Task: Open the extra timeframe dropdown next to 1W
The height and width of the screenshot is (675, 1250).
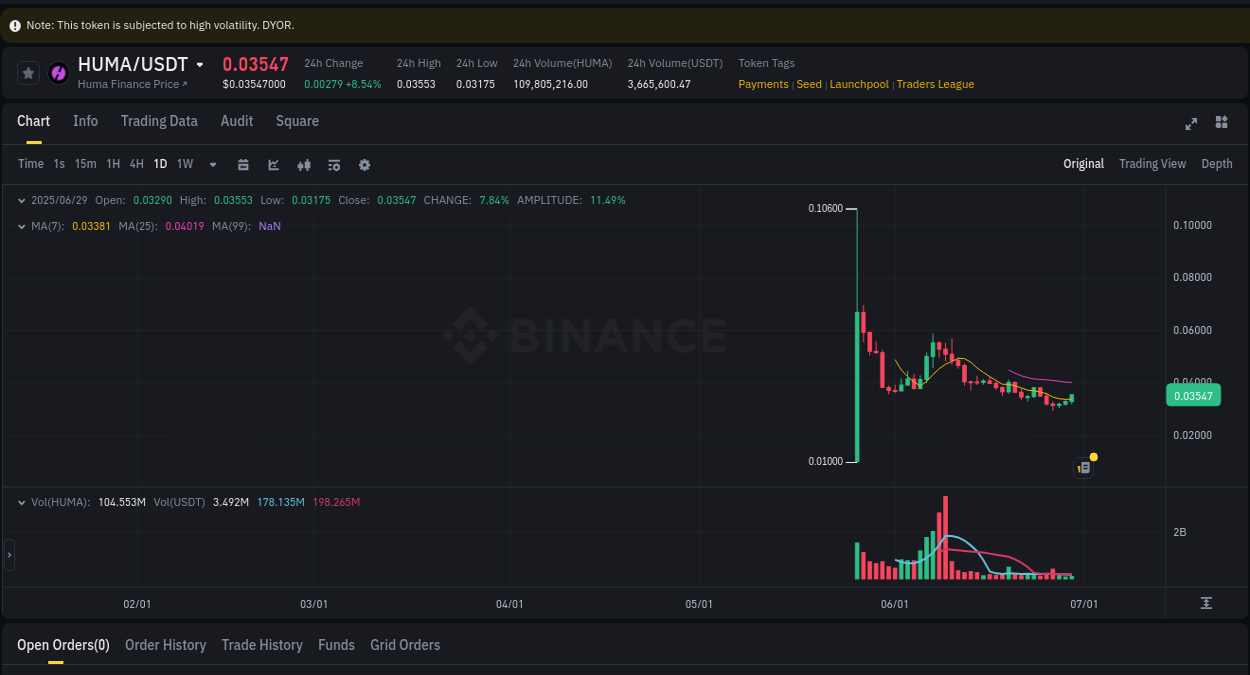Action: click(x=211, y=164)
